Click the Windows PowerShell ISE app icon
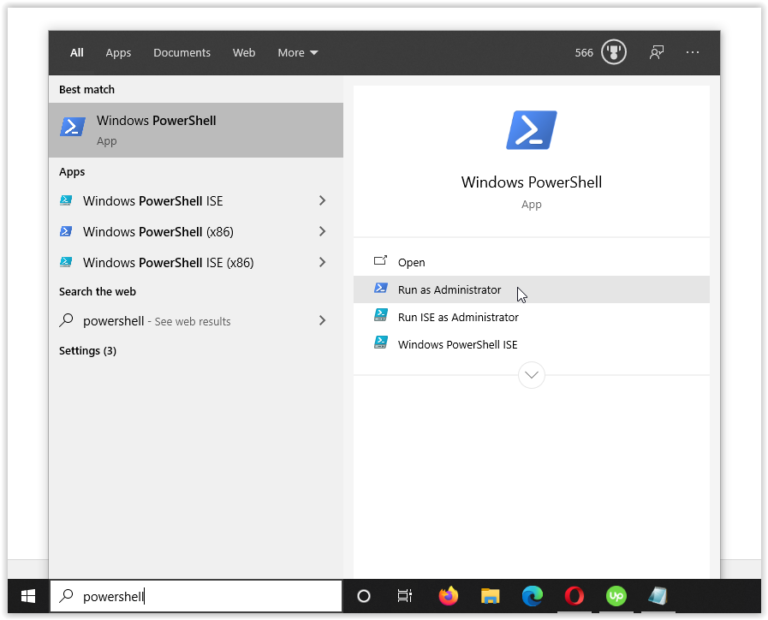Viewport: 768px width, 620px height. tap(66, 200)
